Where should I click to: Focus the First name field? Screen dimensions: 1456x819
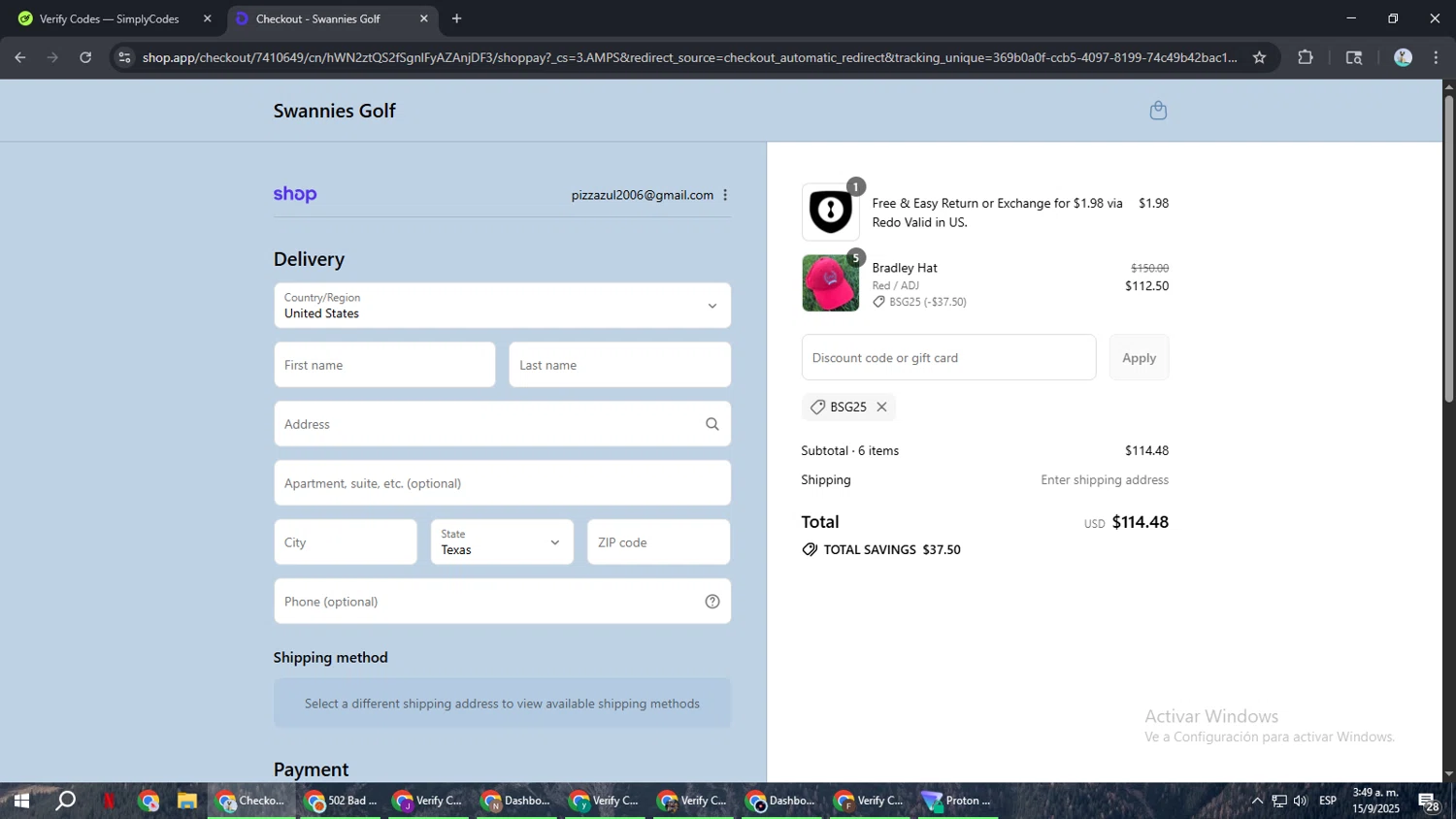pos(384,365)
